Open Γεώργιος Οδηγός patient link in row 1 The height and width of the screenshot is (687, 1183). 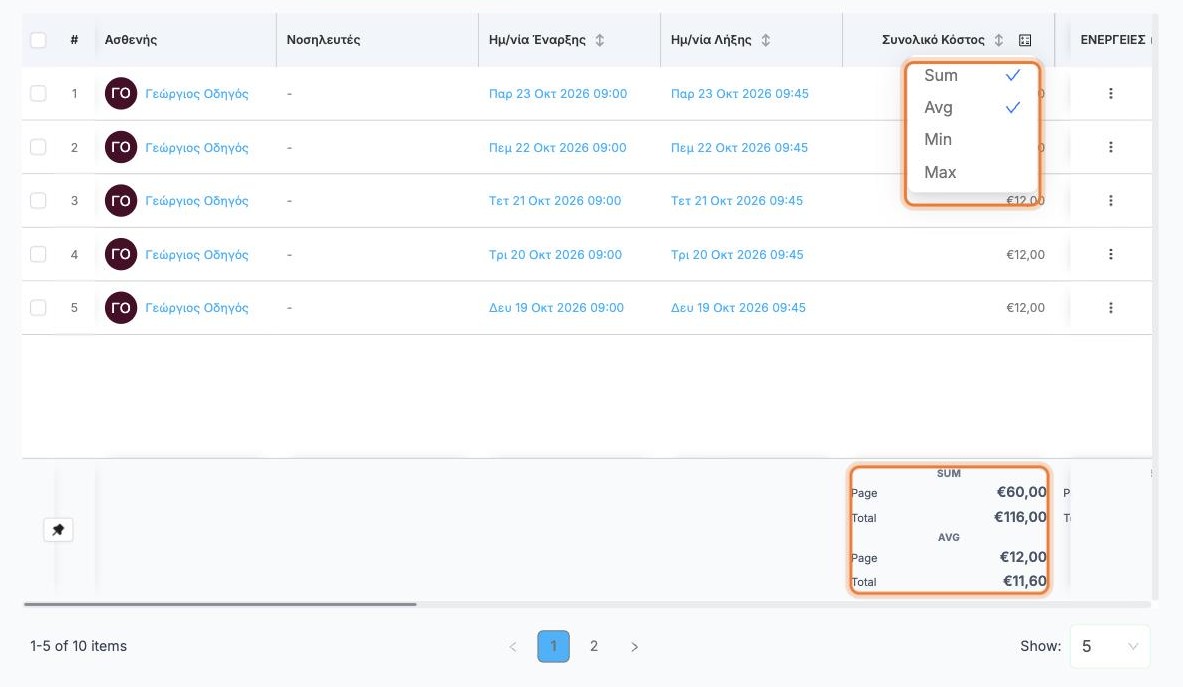point(197,94)
